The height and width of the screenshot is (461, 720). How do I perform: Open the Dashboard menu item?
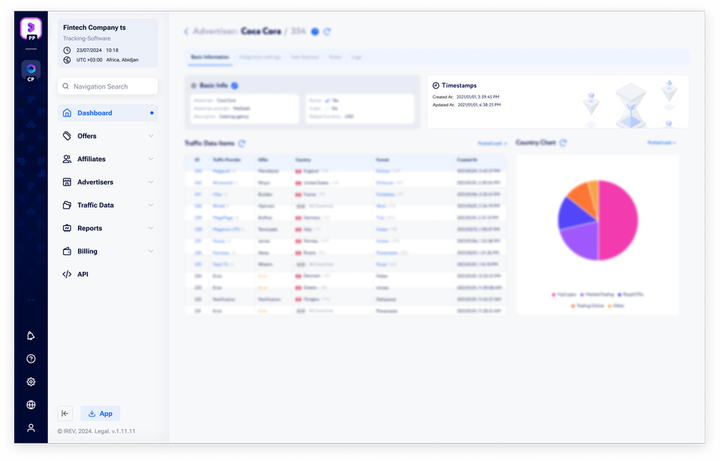(x=108, y=113)
